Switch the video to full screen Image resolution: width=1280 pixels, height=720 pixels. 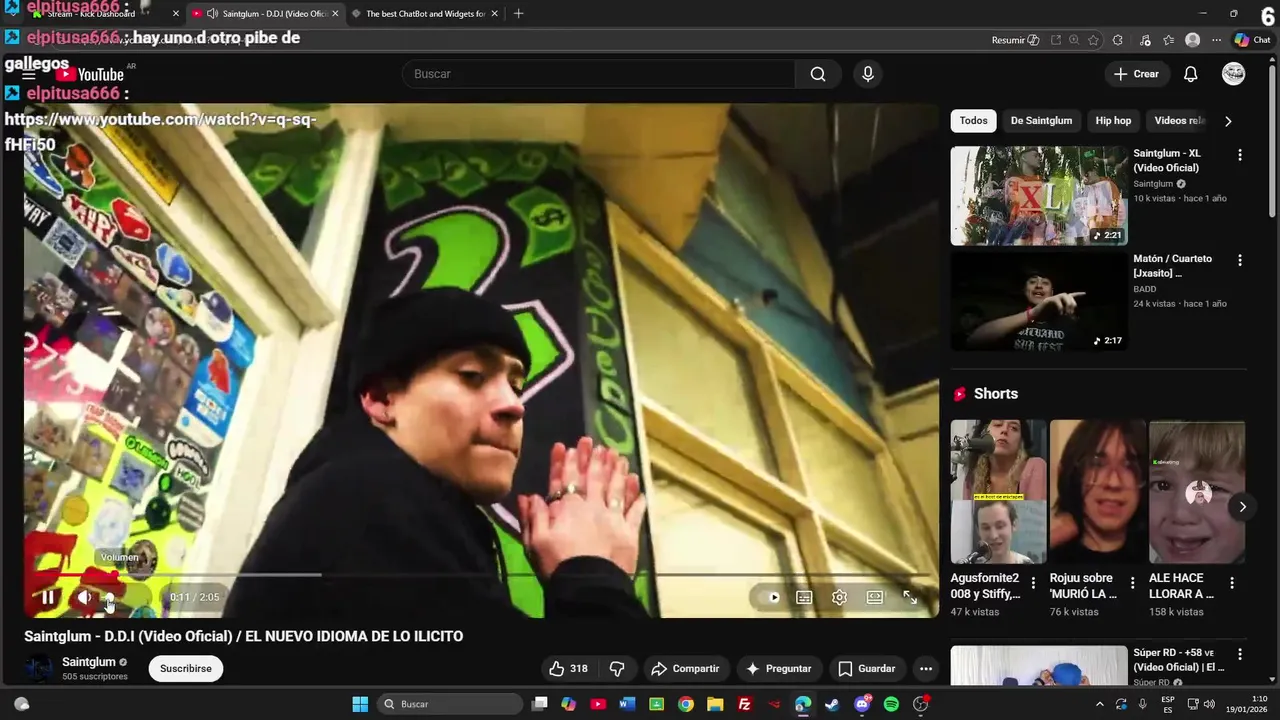click(x=910, y=597)
